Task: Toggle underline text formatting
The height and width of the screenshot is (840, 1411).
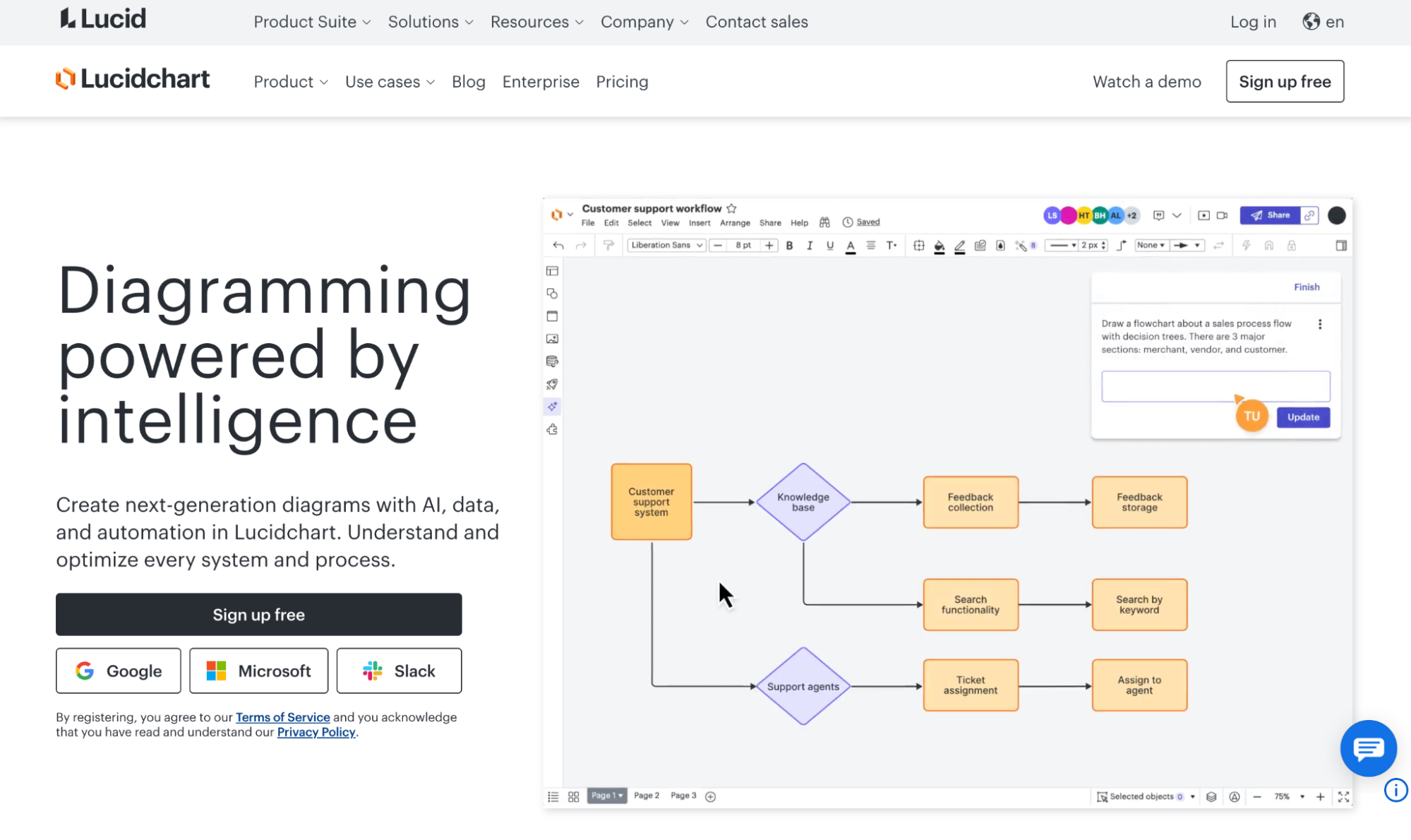Action: coord(830,245)
